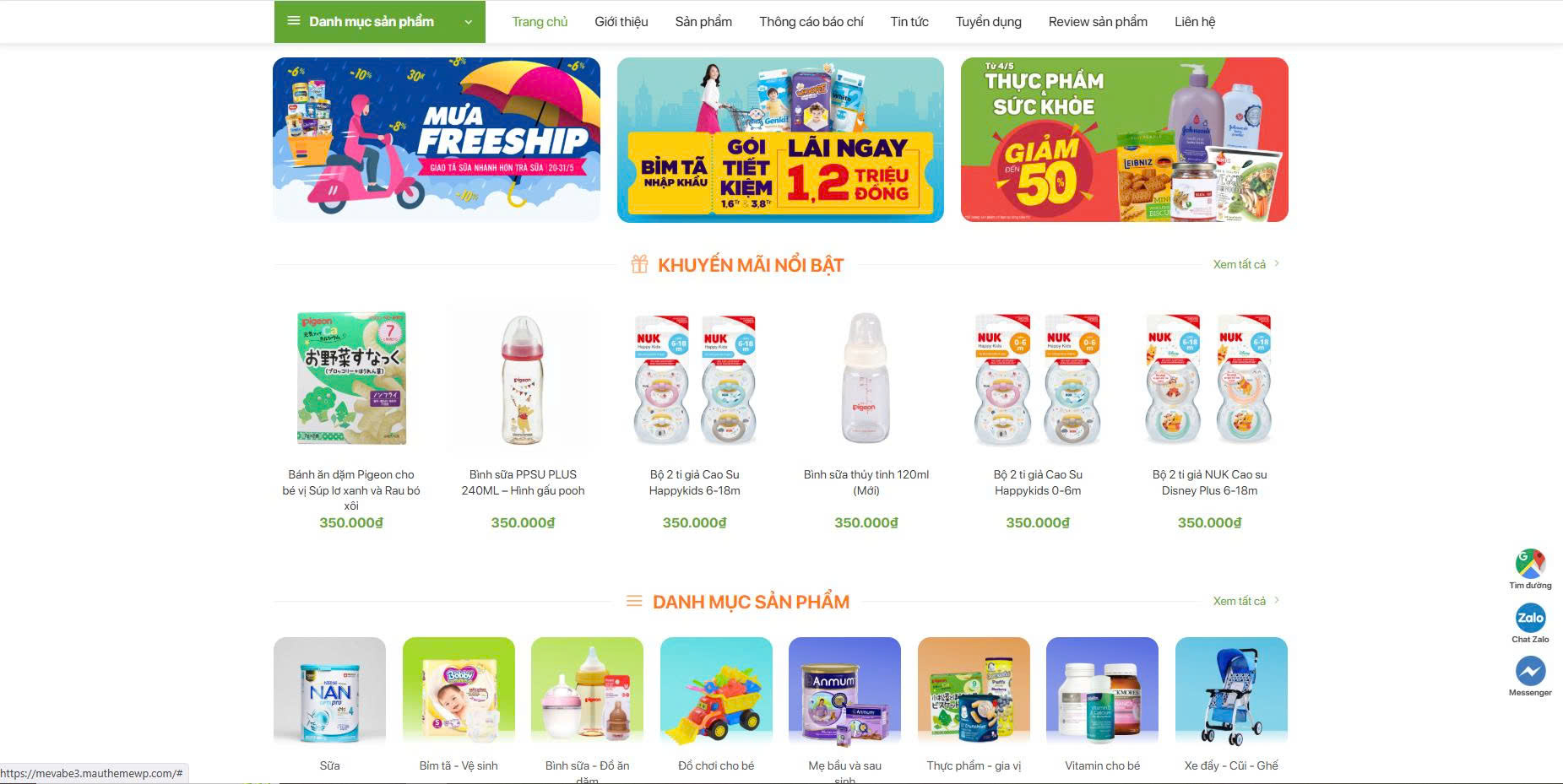This screenshot has height=784, width=1563.
Task: Click the list icon beside Danh mục sản phẩm heading
Action: (633, 601)
